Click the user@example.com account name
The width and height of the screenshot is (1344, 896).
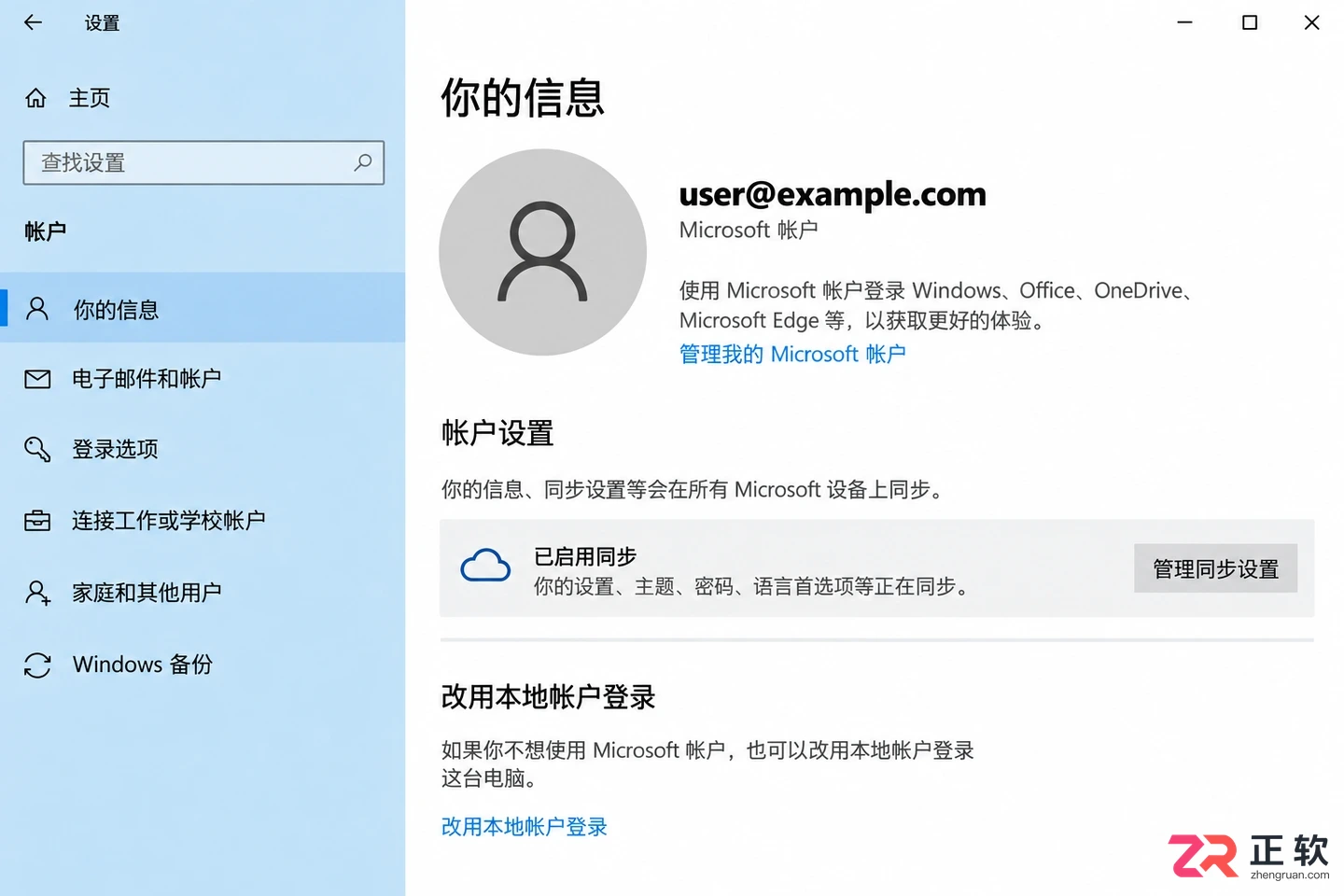[x=833, y=194]
